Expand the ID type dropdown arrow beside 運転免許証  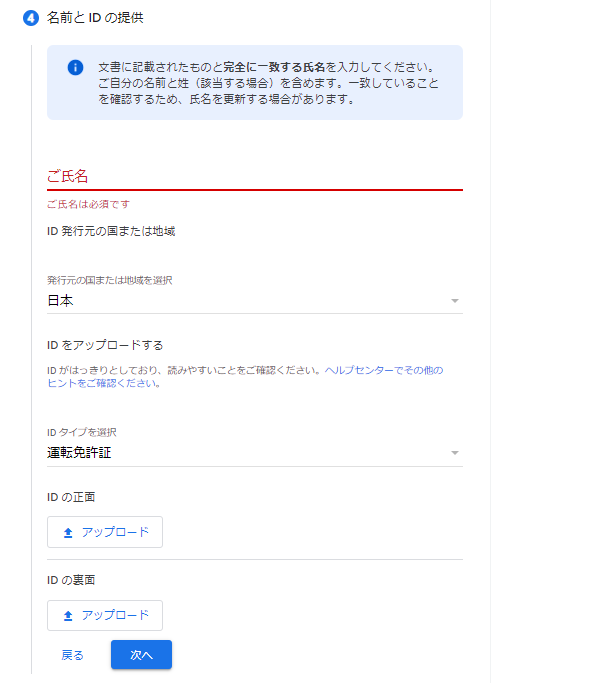(x=455, y=453)
